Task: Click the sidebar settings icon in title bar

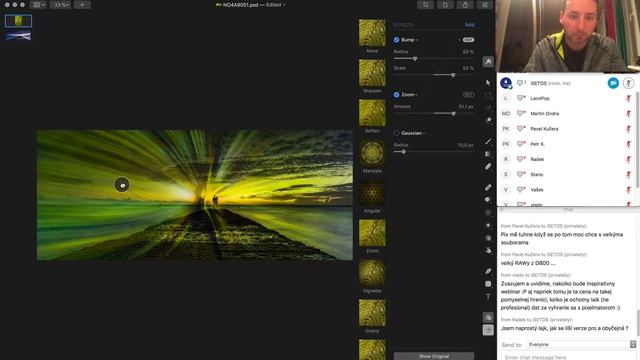Action: click(x=485, y=5)
